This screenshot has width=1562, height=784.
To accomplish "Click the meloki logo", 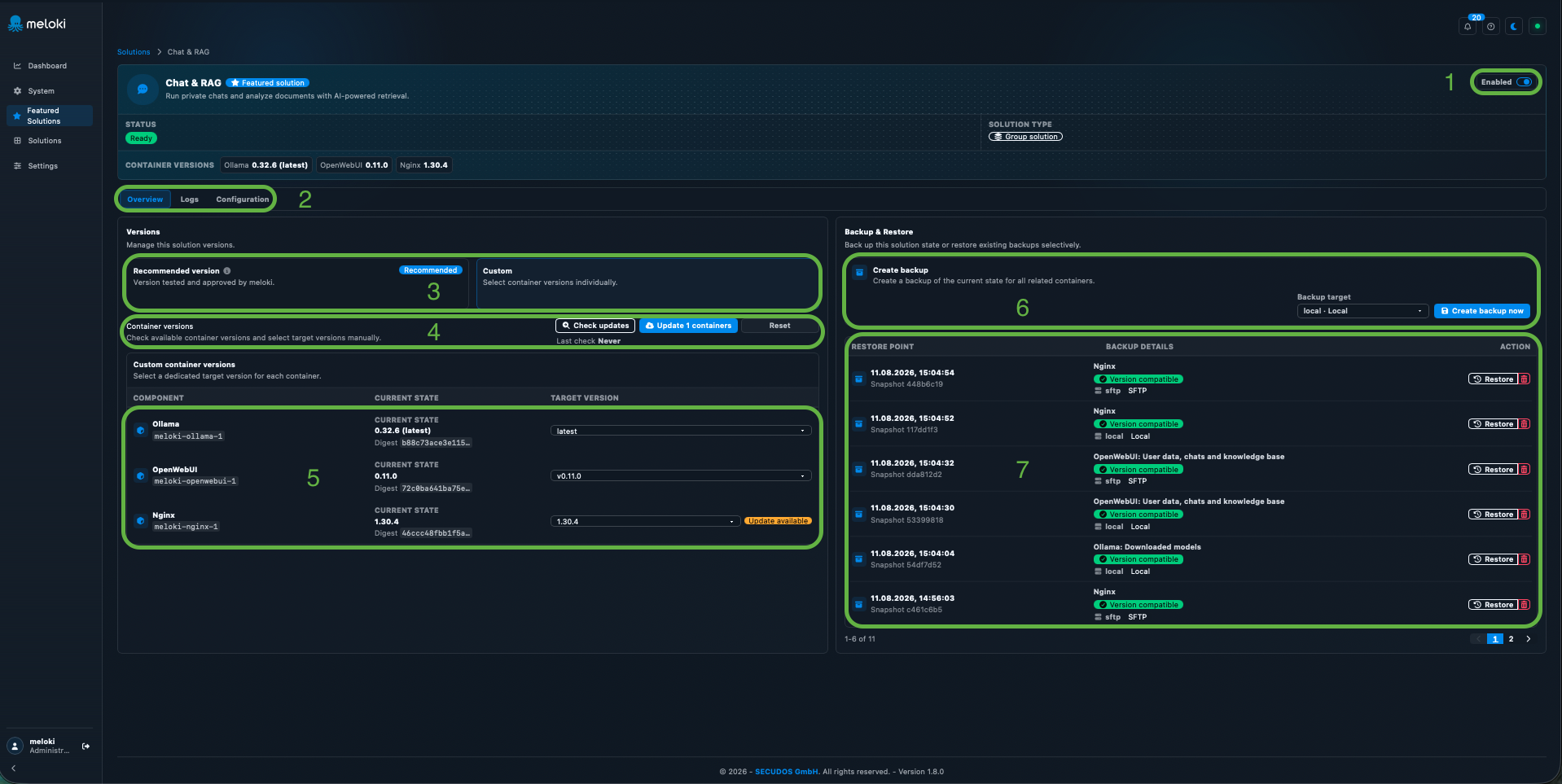I will [37, 24].
